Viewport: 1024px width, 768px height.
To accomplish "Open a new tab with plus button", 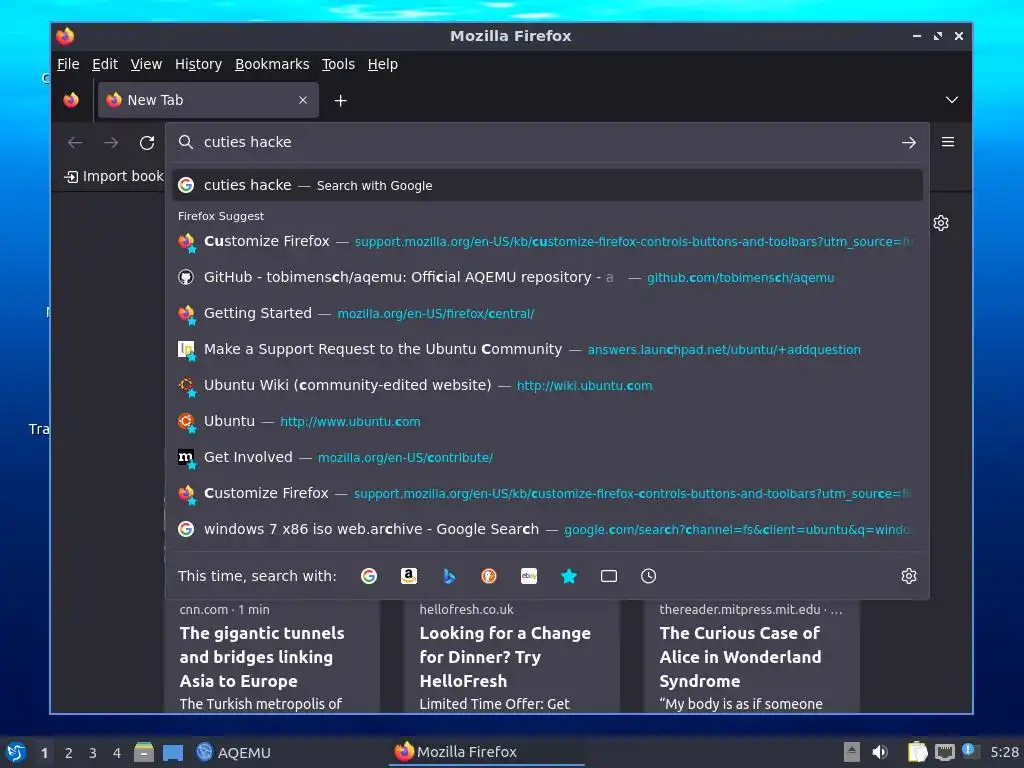I will point(340,101).
